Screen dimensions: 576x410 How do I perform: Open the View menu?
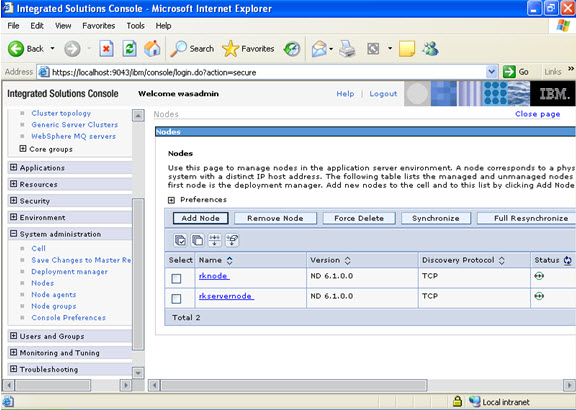click(63, 26)
